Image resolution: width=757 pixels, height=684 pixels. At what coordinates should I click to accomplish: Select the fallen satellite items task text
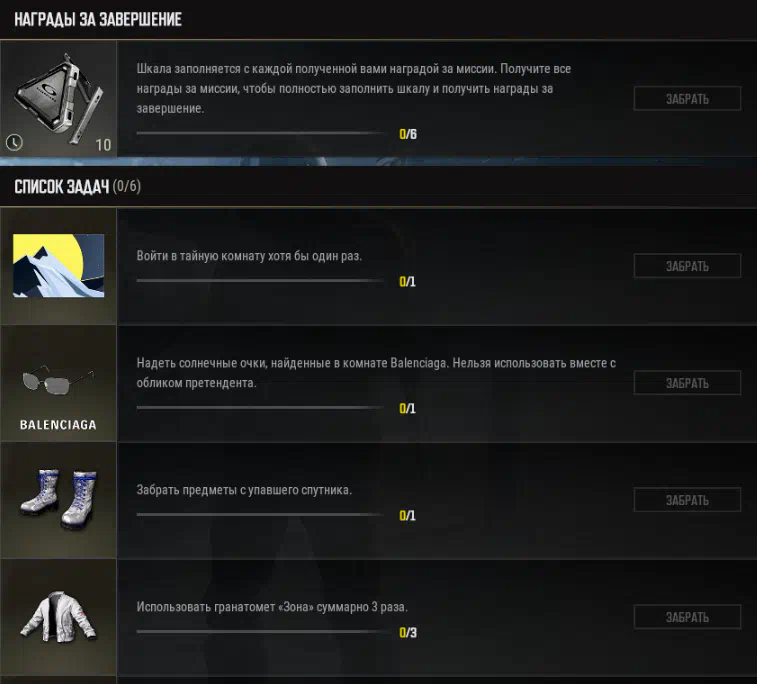[x=244, y=490]
